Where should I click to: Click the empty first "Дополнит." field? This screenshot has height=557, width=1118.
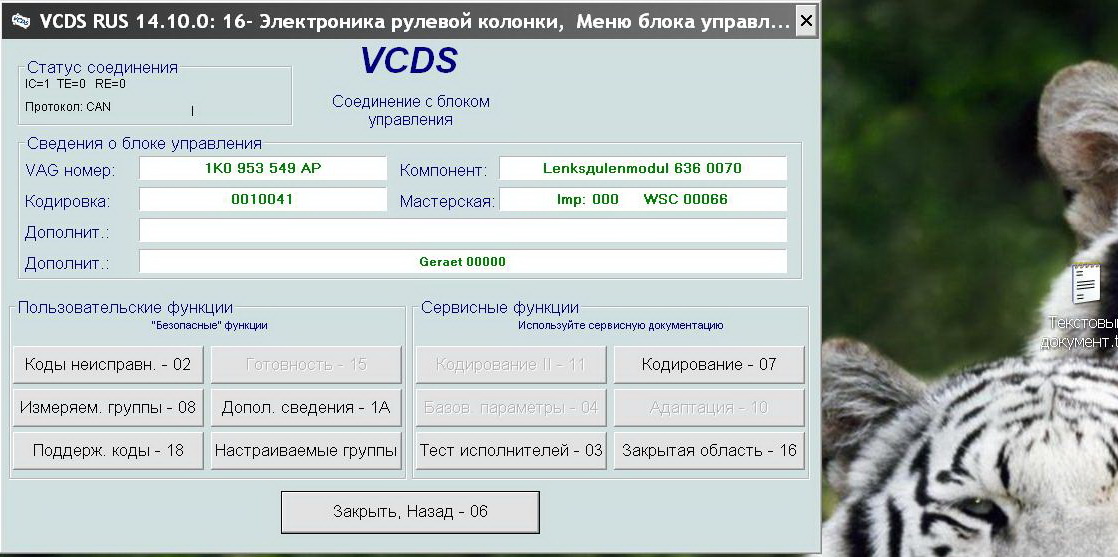pos(463,230)
